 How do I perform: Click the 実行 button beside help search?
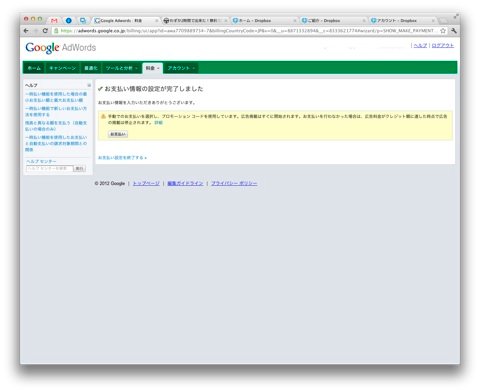pyautogui.click(x=79, y=169)
